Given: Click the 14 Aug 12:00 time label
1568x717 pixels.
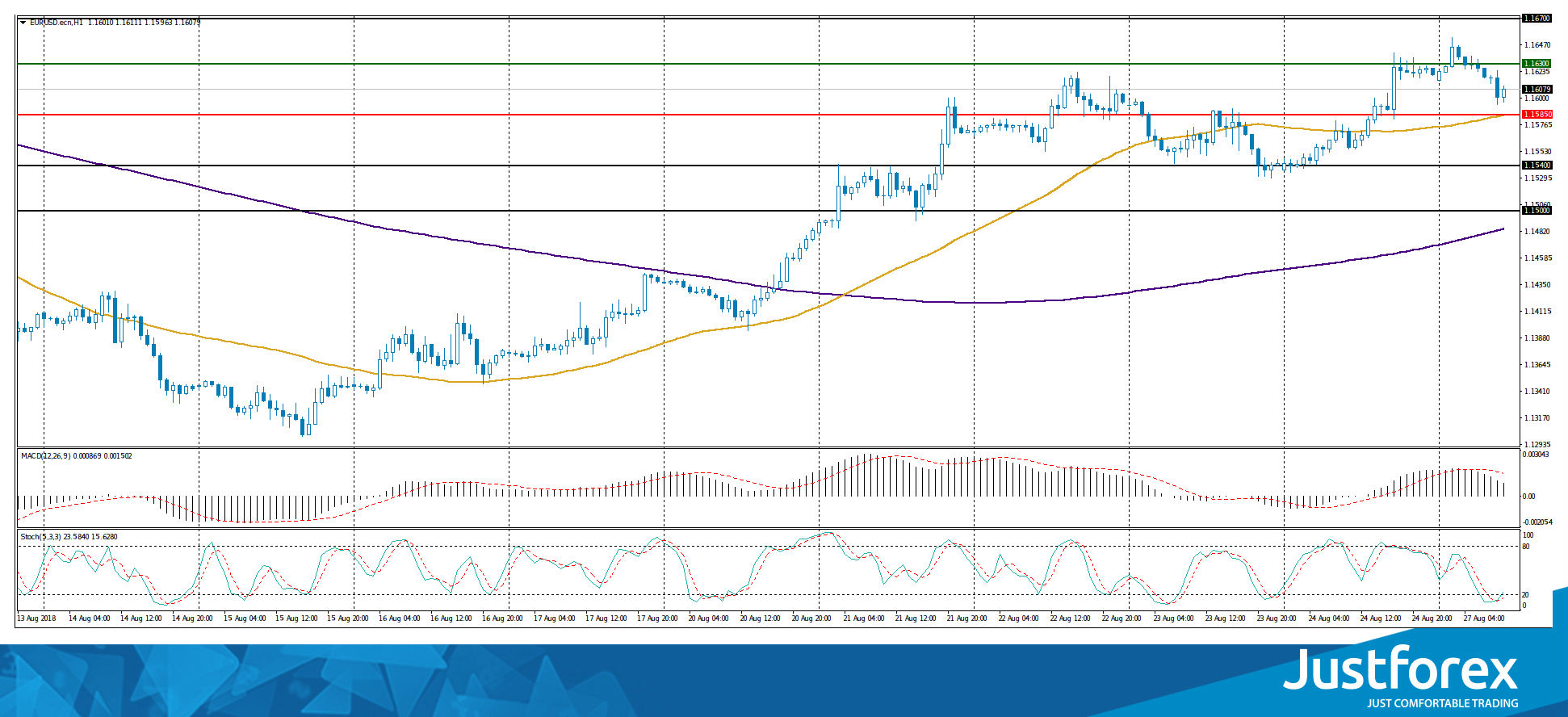Looking at the screenshot, I should tap(141, 618).
